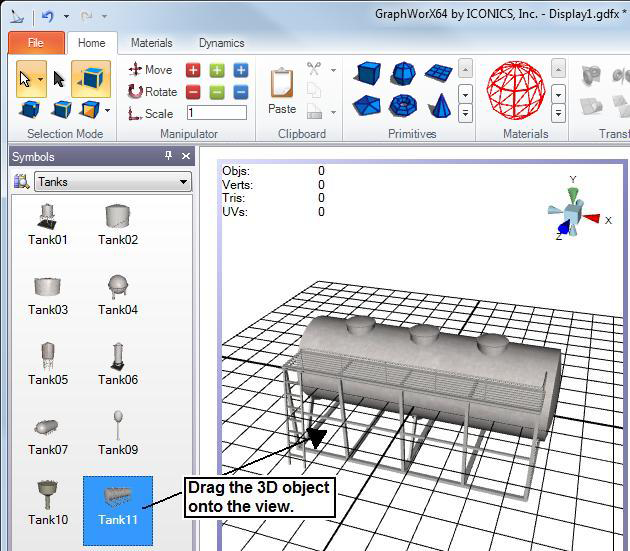630x551 pixels.
Task: Open the Dynamics ribbon tab
Action: (221, 43)
